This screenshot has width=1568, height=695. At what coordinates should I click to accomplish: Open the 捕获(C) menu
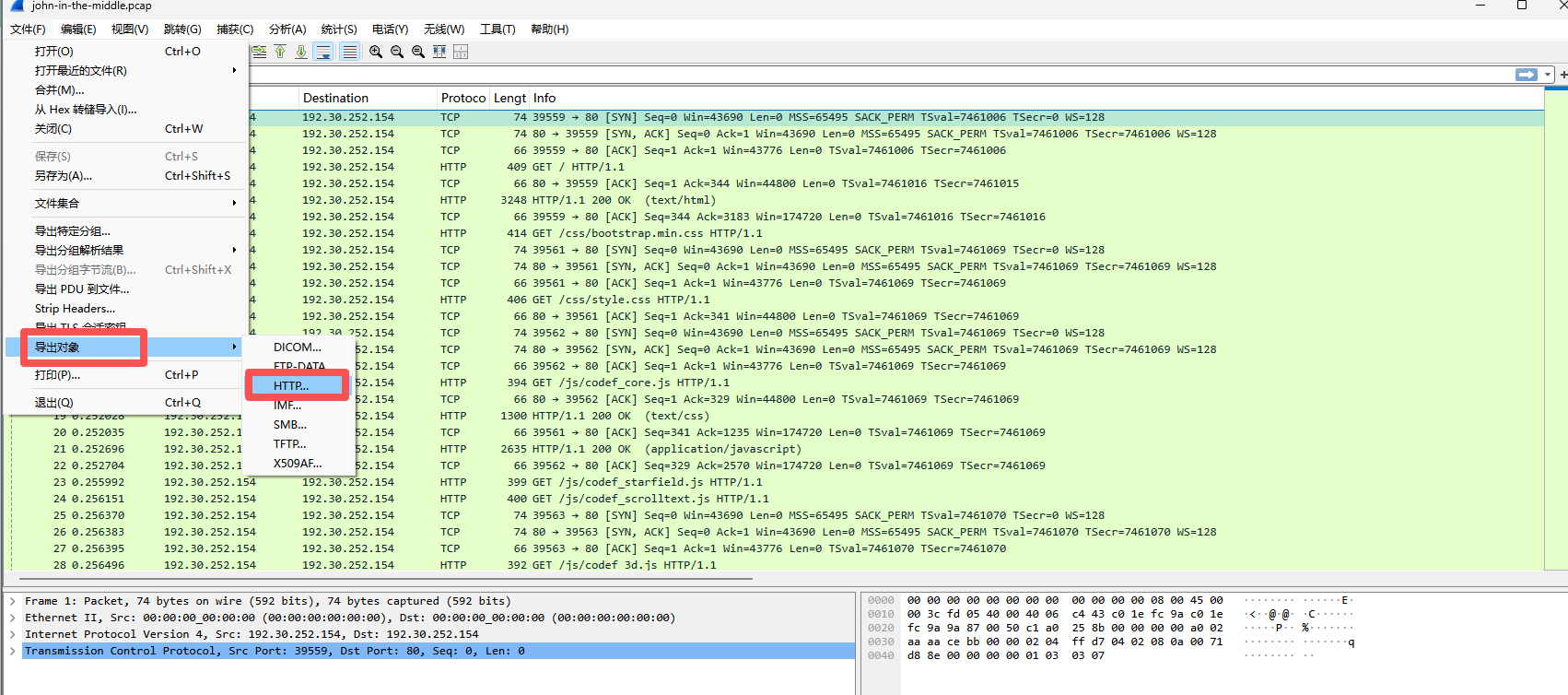235,29
